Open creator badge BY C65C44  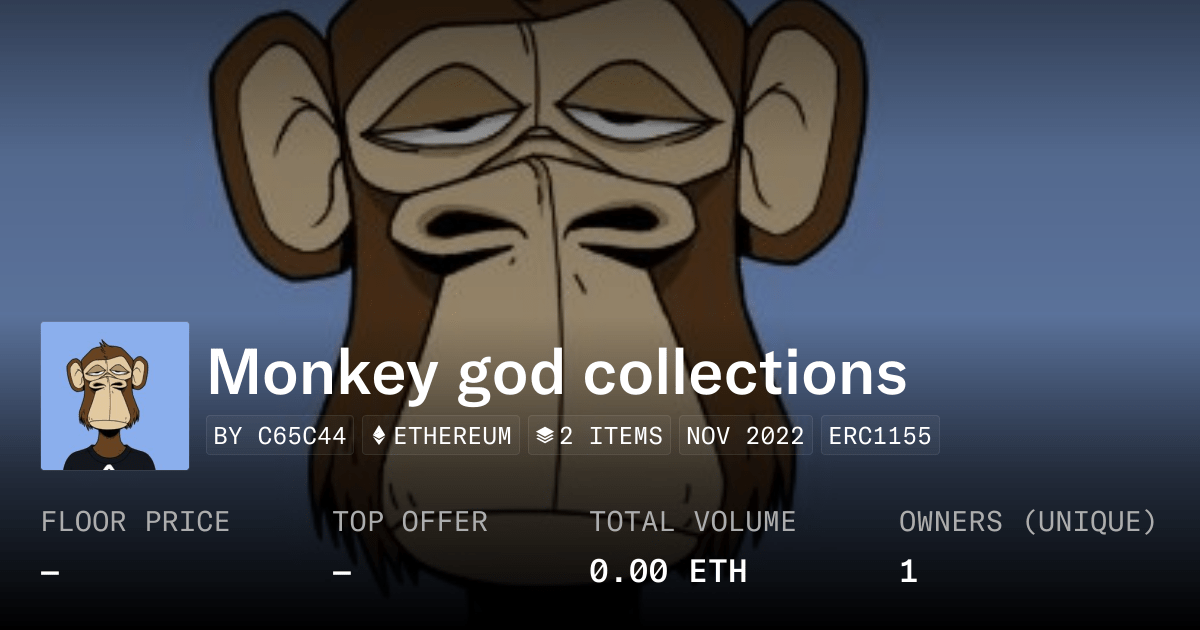tap(280, 436)
